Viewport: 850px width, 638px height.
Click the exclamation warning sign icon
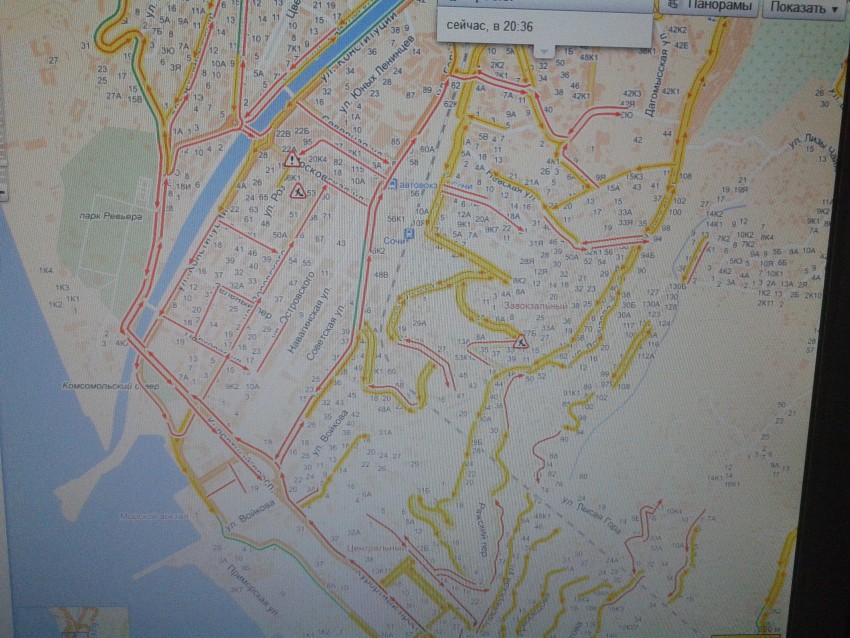[x=292, y=159]
